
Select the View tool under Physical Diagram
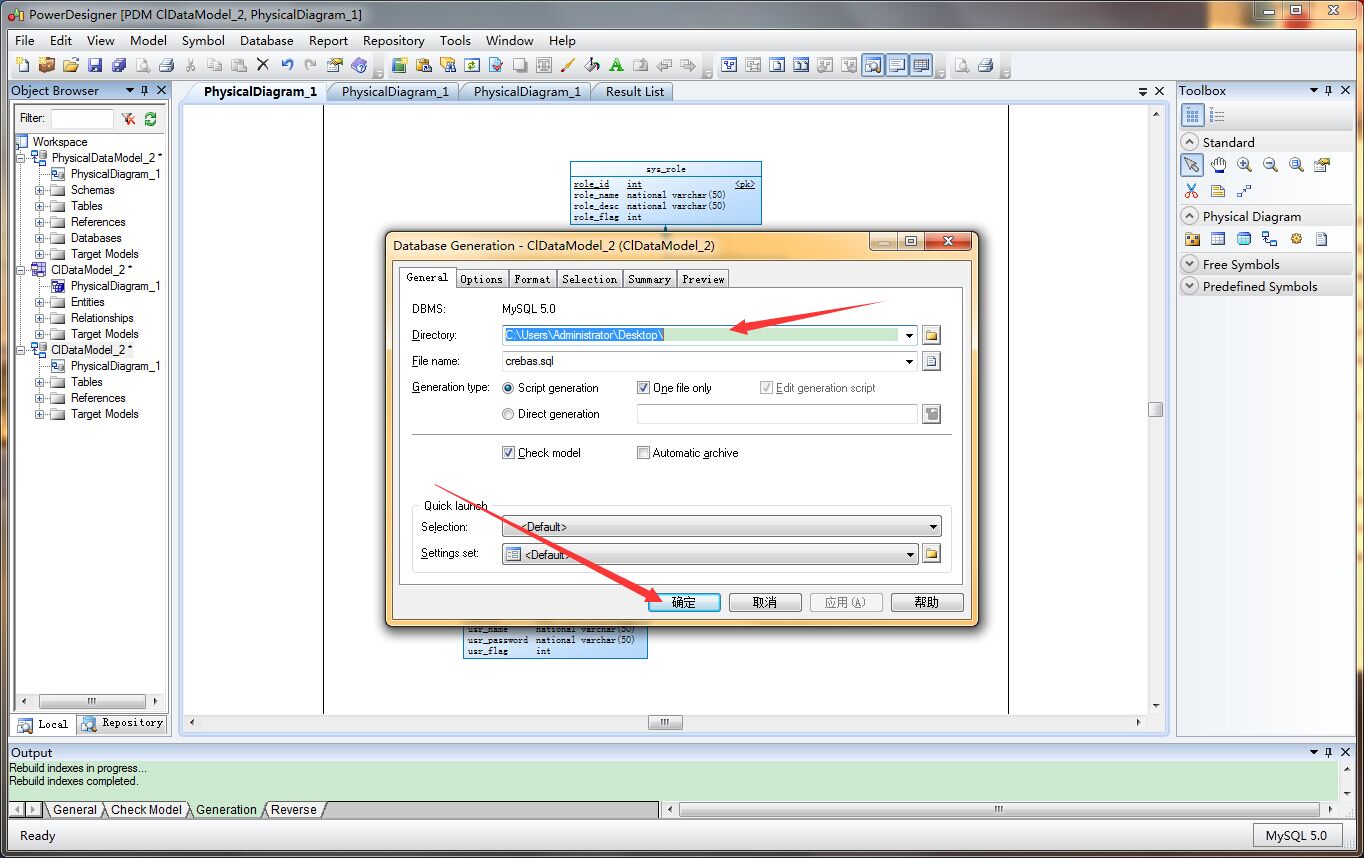[1244, 239]
